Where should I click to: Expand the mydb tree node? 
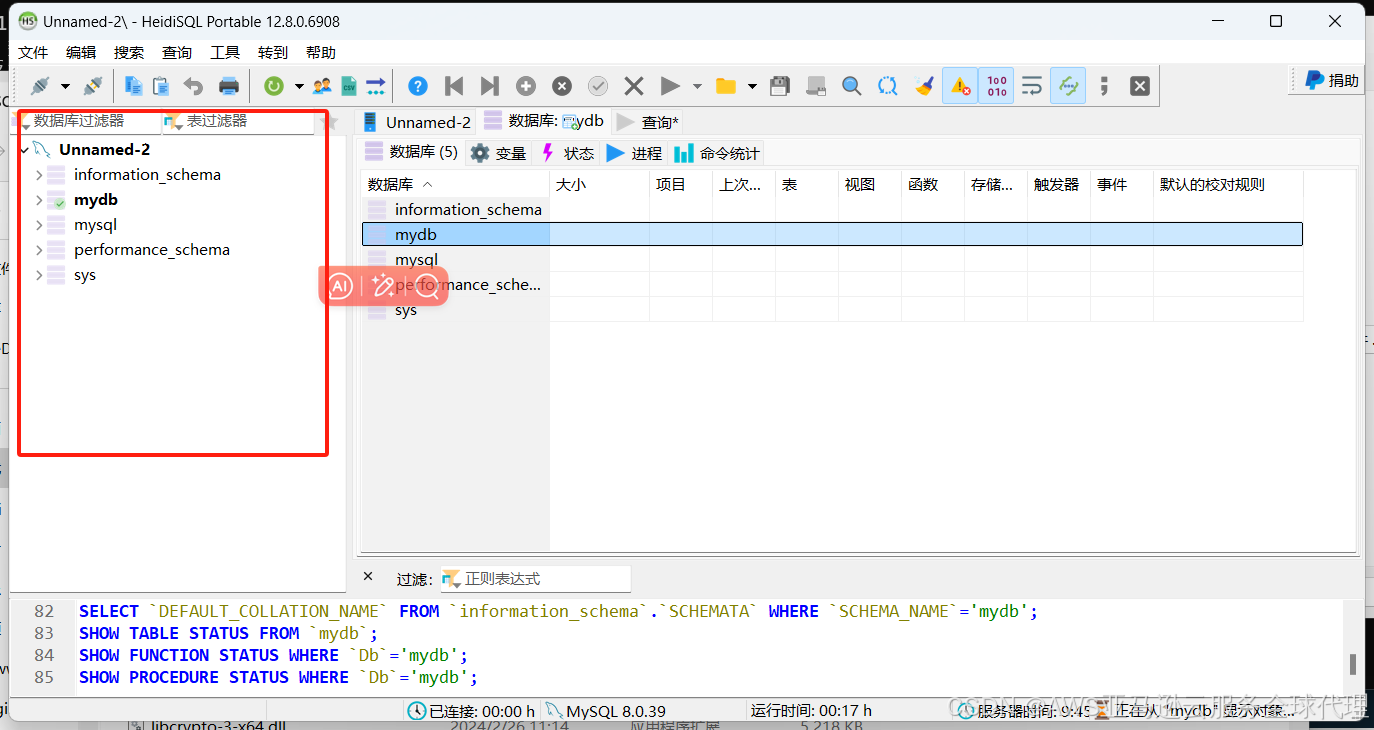coord(39,200)
